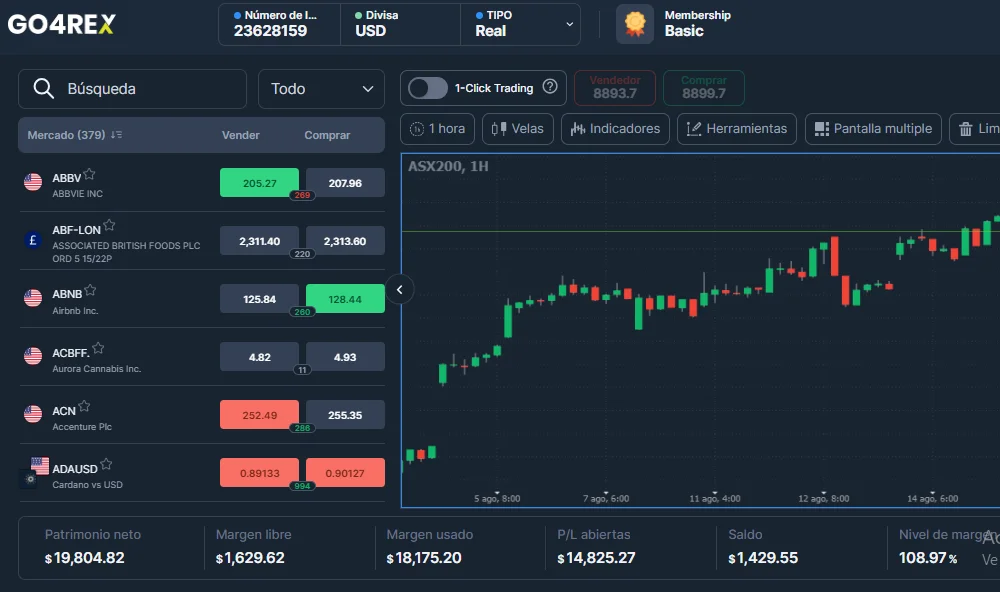Open the Indicadores menu
1000x592 pixels.
pyautogui.click(x=615, y=129)
